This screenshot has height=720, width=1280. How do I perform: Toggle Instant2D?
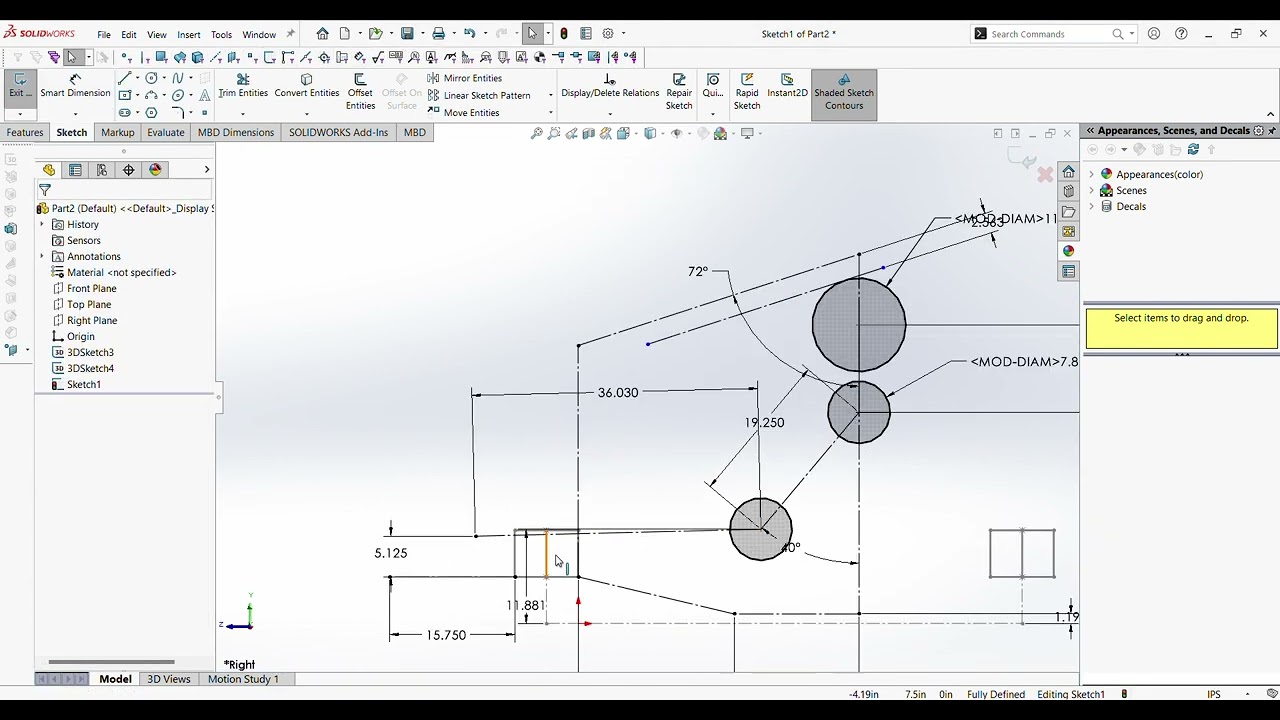click(x=787, y=86)
